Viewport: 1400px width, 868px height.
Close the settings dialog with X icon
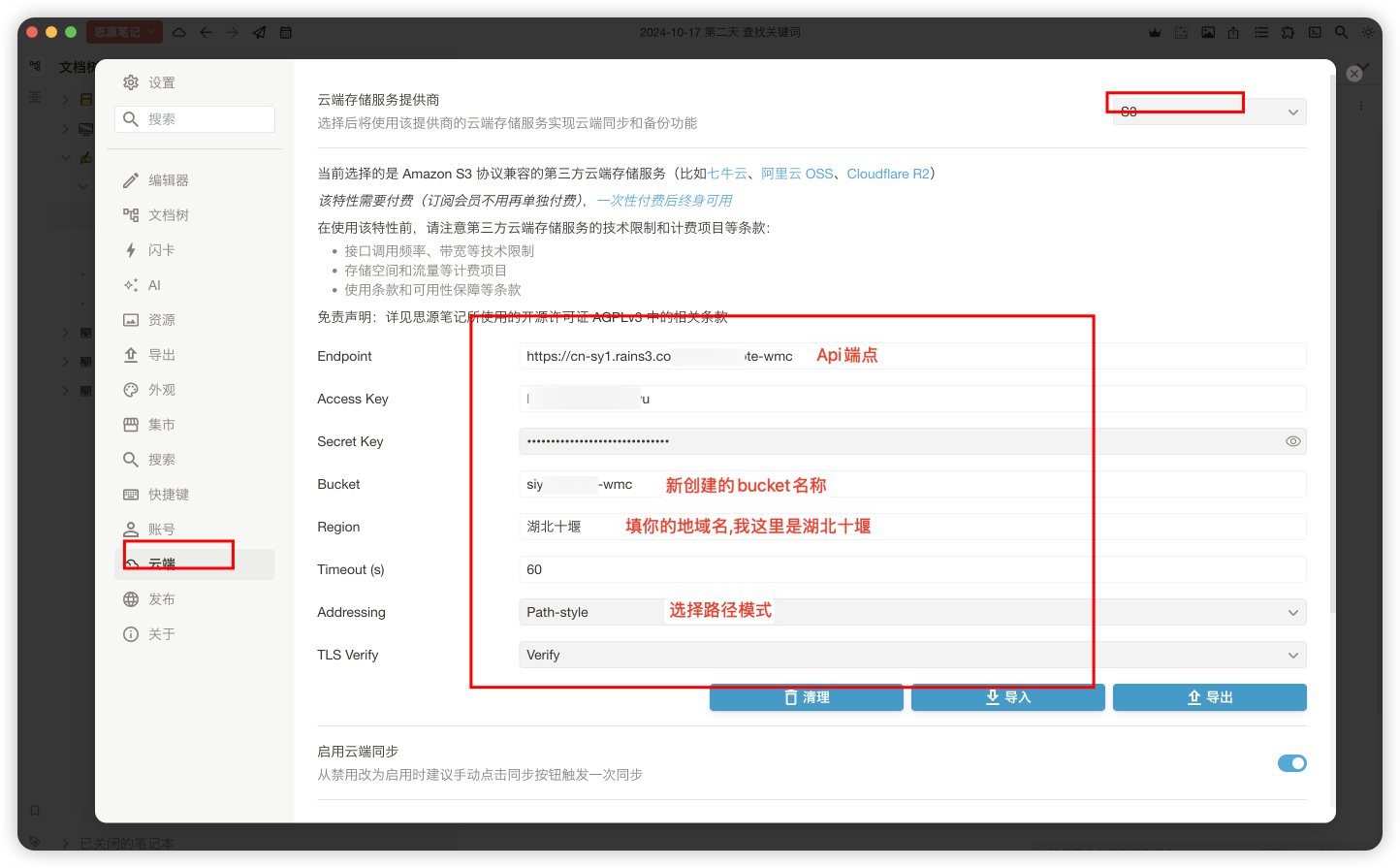click(1354, 74)
